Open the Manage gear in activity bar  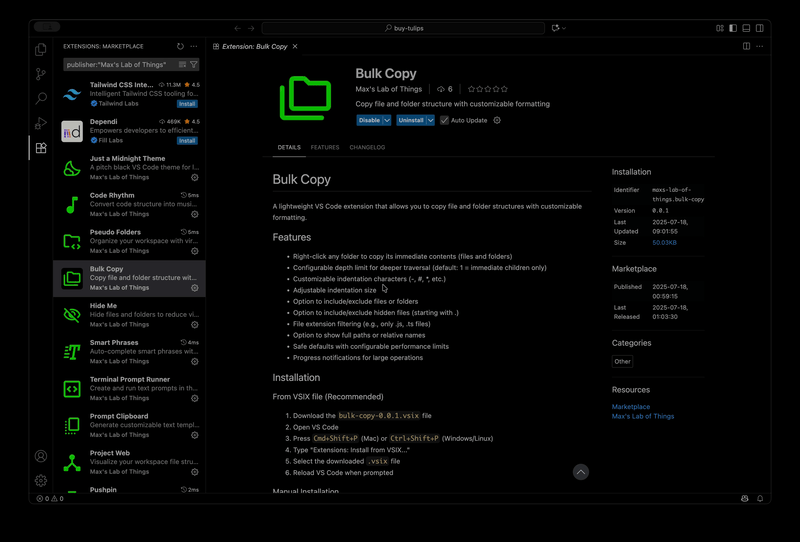pos(41,480)
